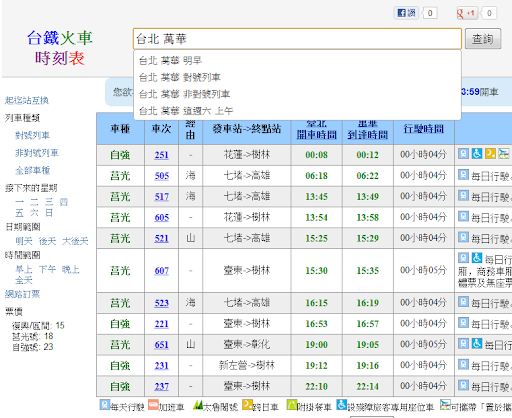
Task: Click the bicycle legend icon below table
Action: click(x=445, y=405)
